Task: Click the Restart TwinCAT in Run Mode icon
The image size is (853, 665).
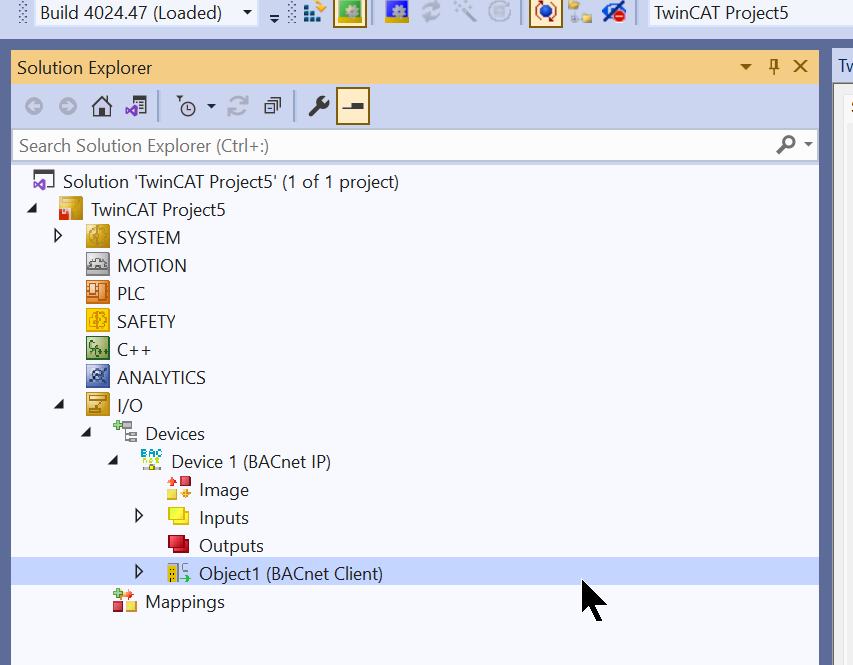Action: [350, 12]
